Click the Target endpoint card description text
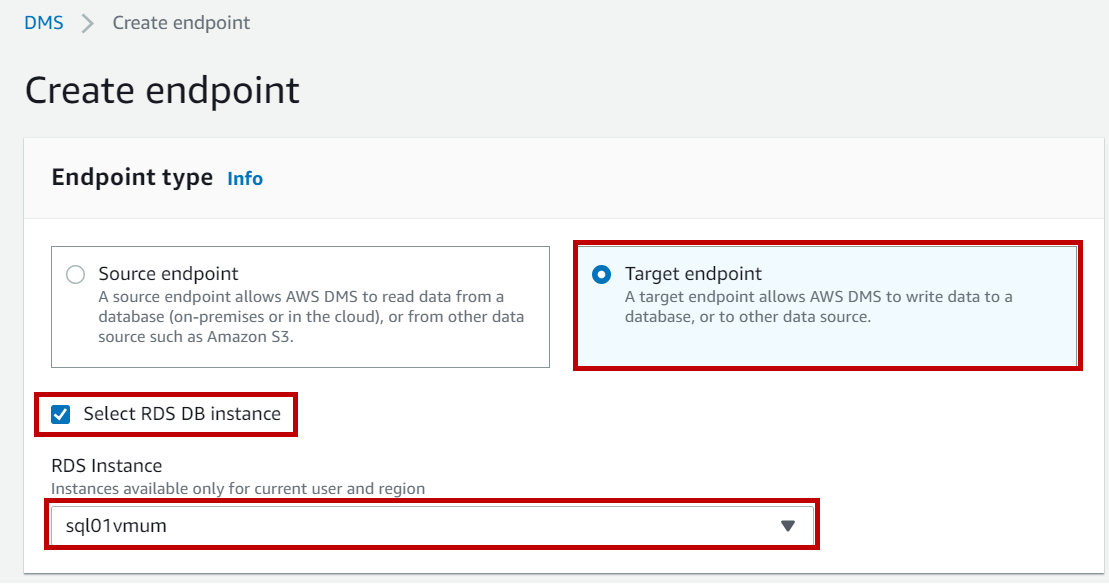Image resolution: width=1109 pixels, height=584 pixels. pos(818,307)
